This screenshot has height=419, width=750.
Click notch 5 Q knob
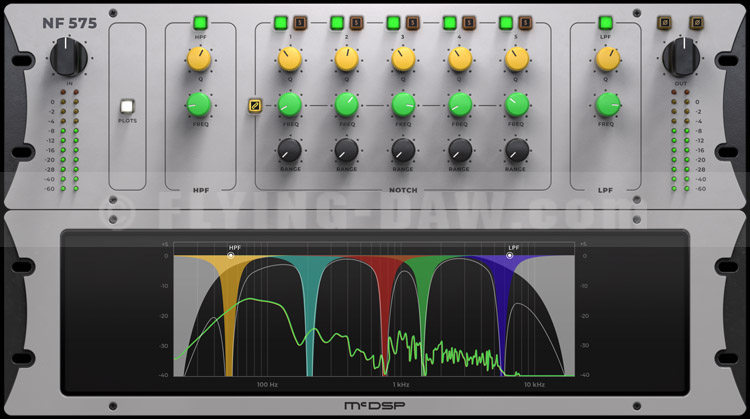point(517,59)
